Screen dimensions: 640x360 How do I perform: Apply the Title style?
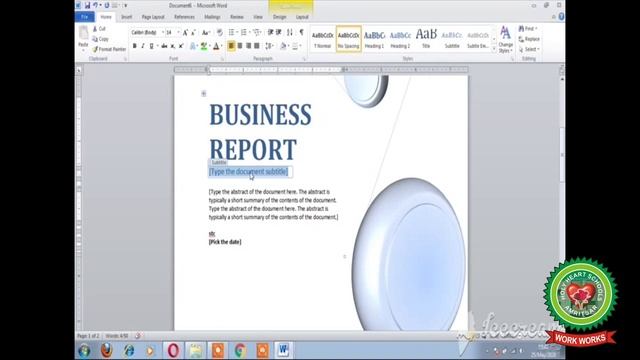(426, 39)
